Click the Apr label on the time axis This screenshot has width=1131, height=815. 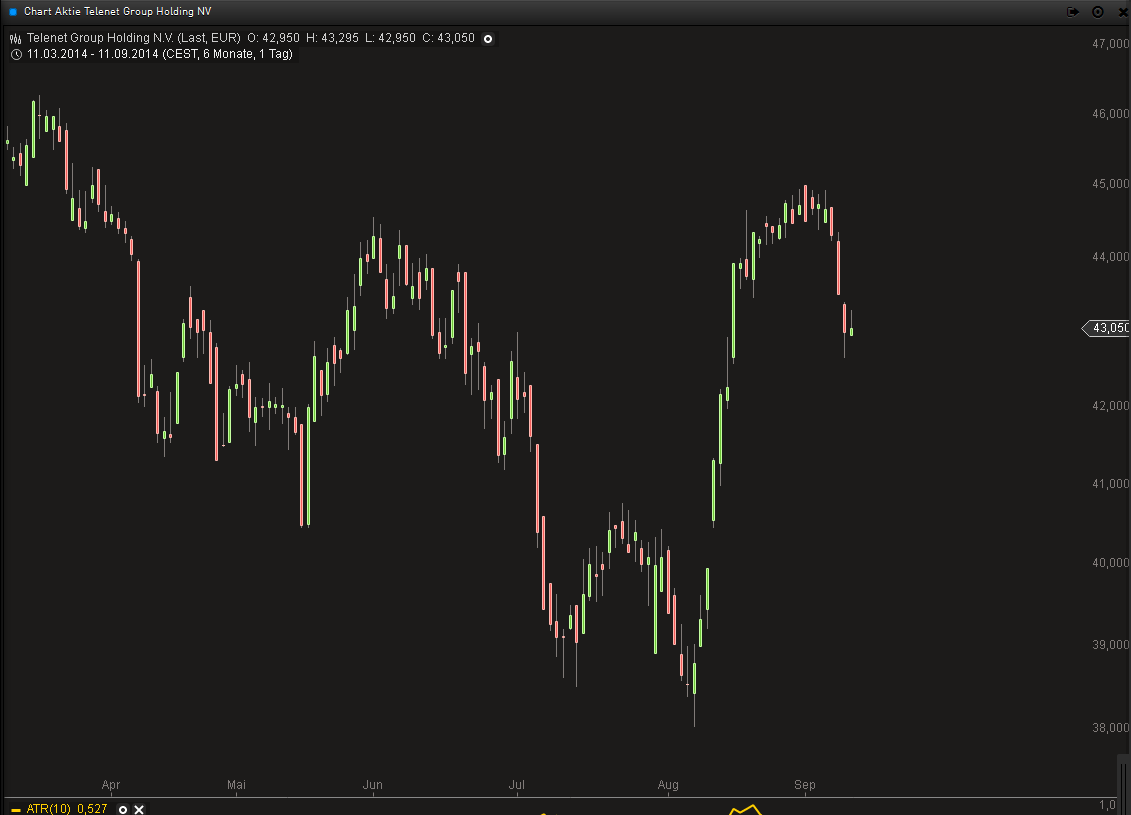pos(111,785)
